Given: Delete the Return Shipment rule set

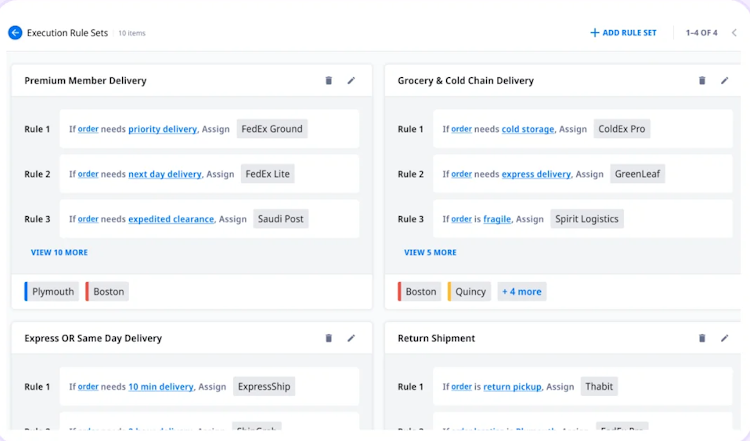Looking at the screenshot, I should [701, 339].
